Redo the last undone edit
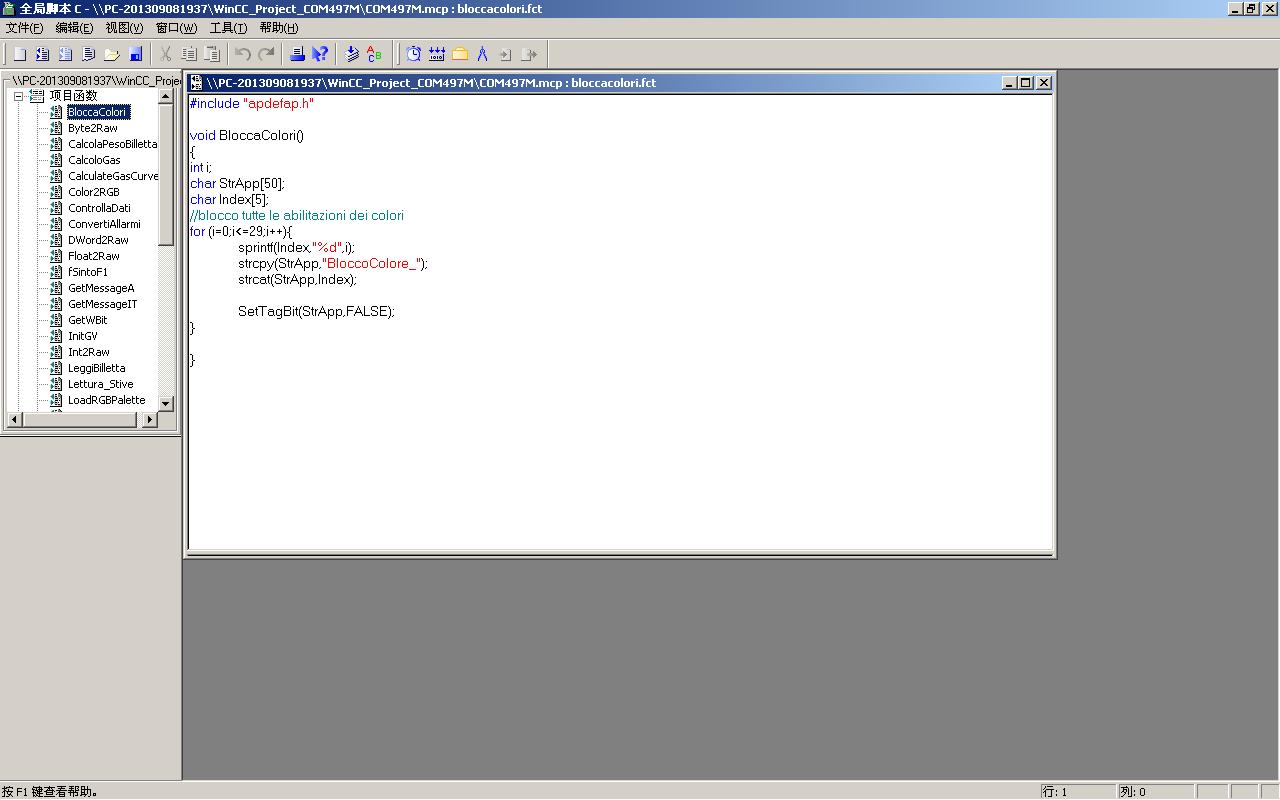Image resolution: width=1280 pixels, height=800 pixels. [266, 54]
